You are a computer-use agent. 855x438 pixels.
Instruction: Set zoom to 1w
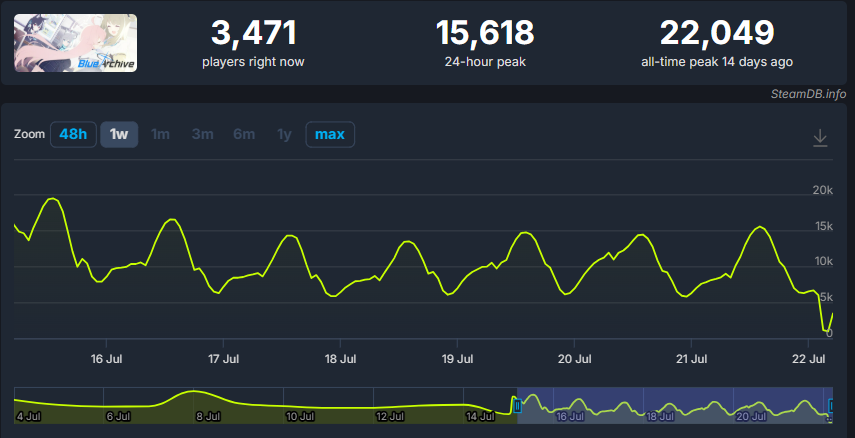tap(119, 134)
